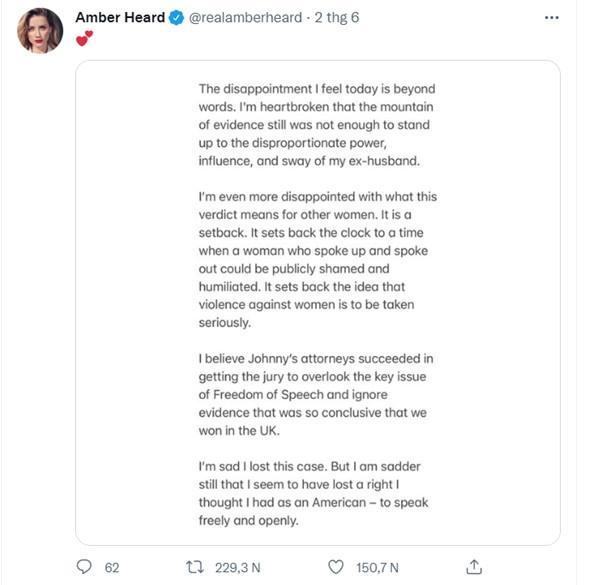Click the Amber Heard display name
The width and height of the screenshot is (600, 585).
[120, 18]
